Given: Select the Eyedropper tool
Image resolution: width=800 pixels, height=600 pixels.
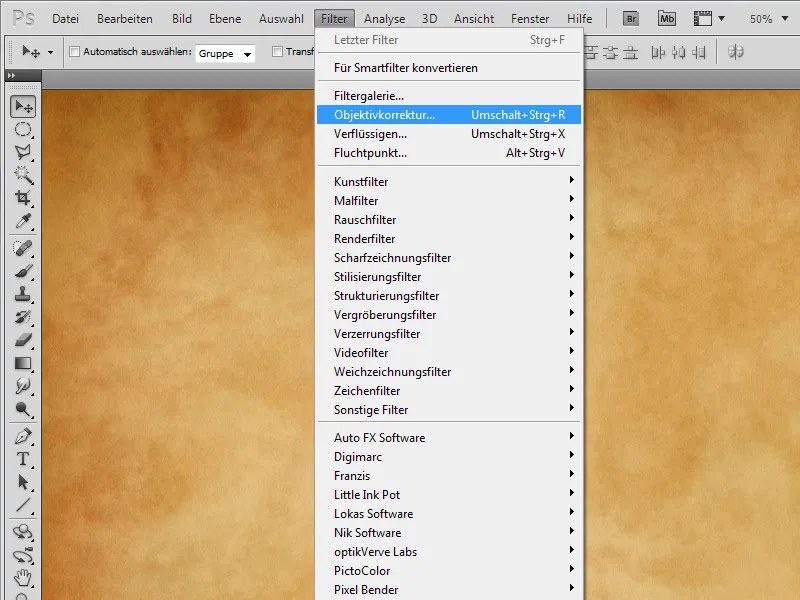Looking at the screenshot, I should click(x=23, y=220).
